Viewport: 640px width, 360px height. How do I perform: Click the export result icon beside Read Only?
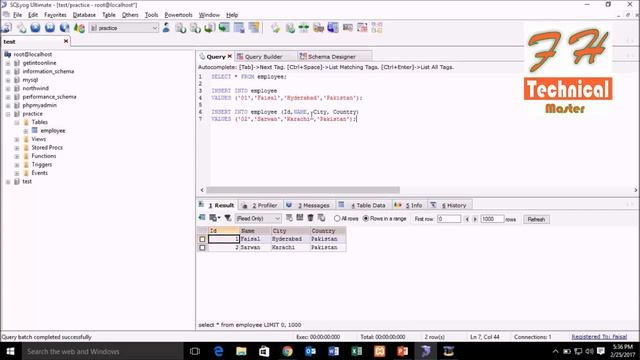coord(215,218)
